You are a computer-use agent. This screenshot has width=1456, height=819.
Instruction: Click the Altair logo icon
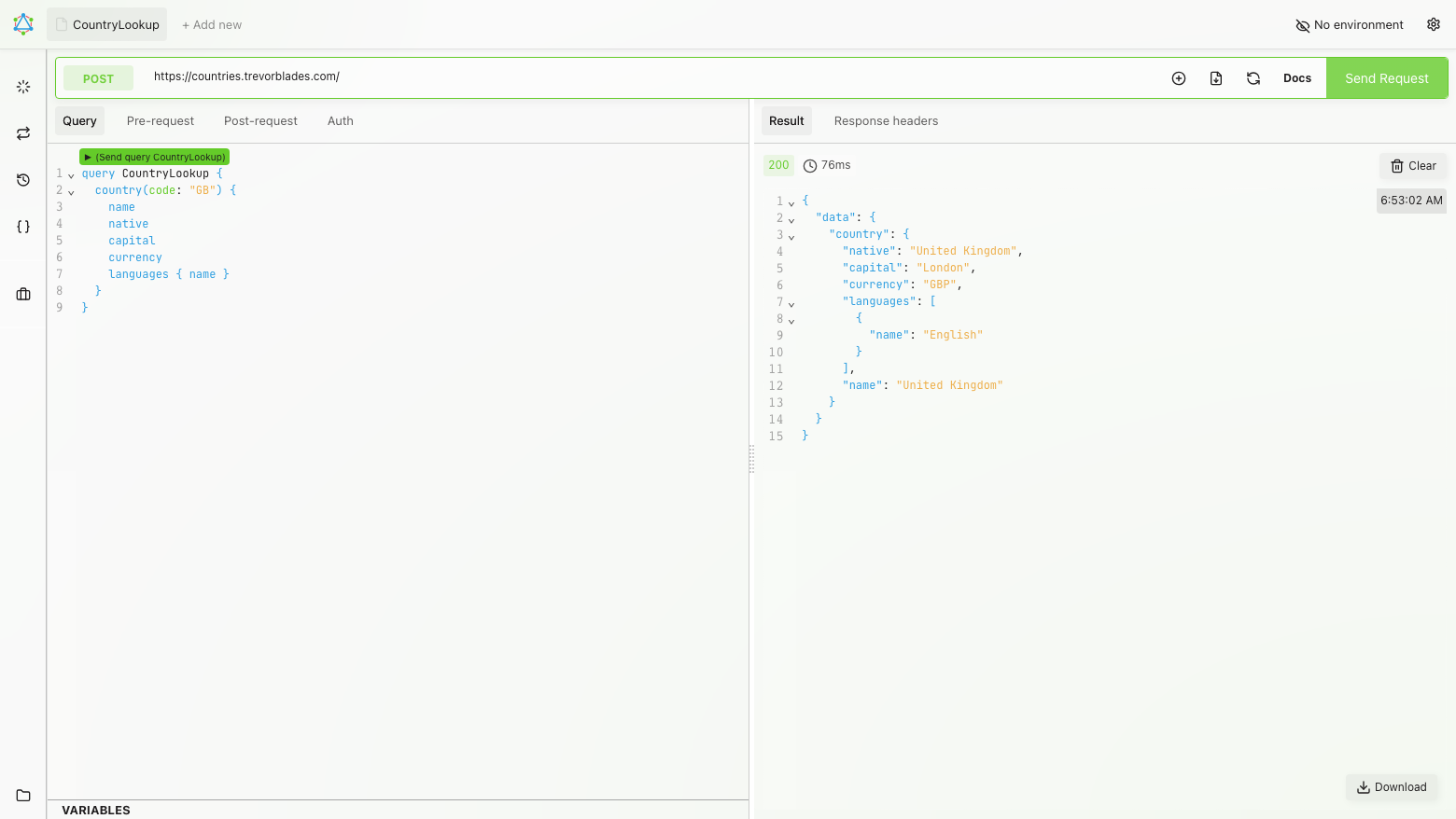pyautogui.click(x=23, y=24)
